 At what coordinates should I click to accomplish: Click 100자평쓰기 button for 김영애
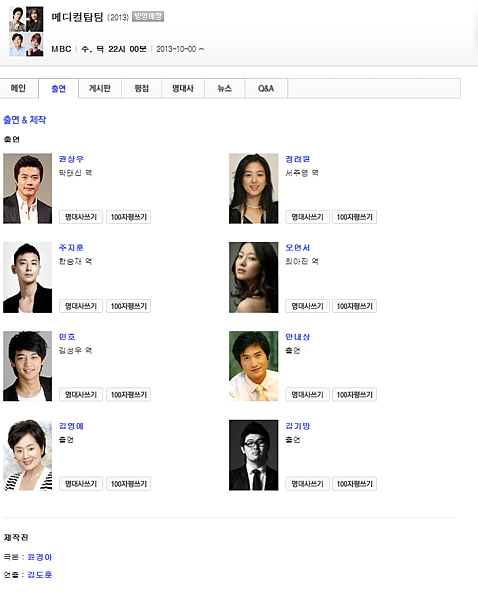click(129, 484)
